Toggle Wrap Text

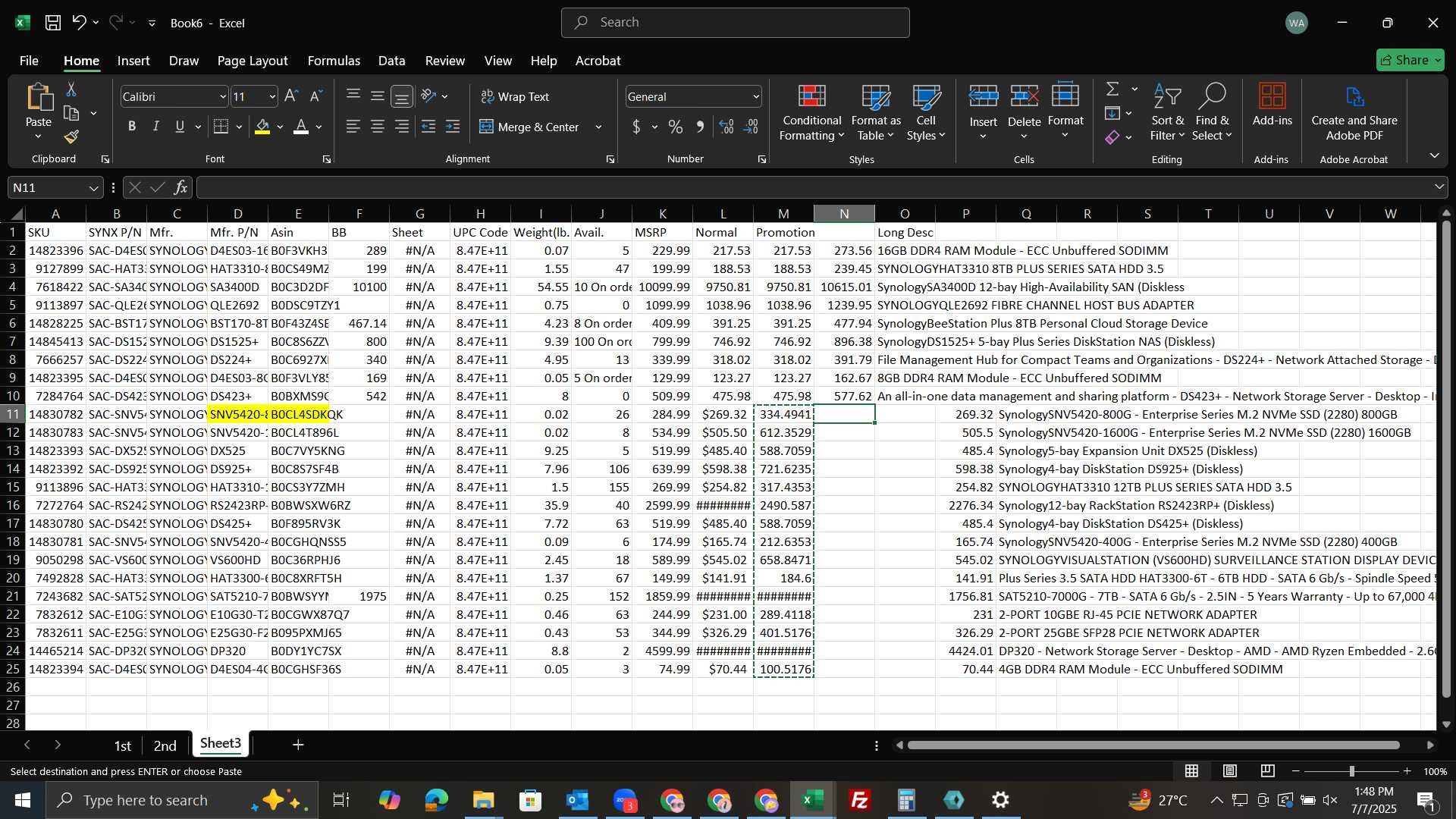[515, 96]
